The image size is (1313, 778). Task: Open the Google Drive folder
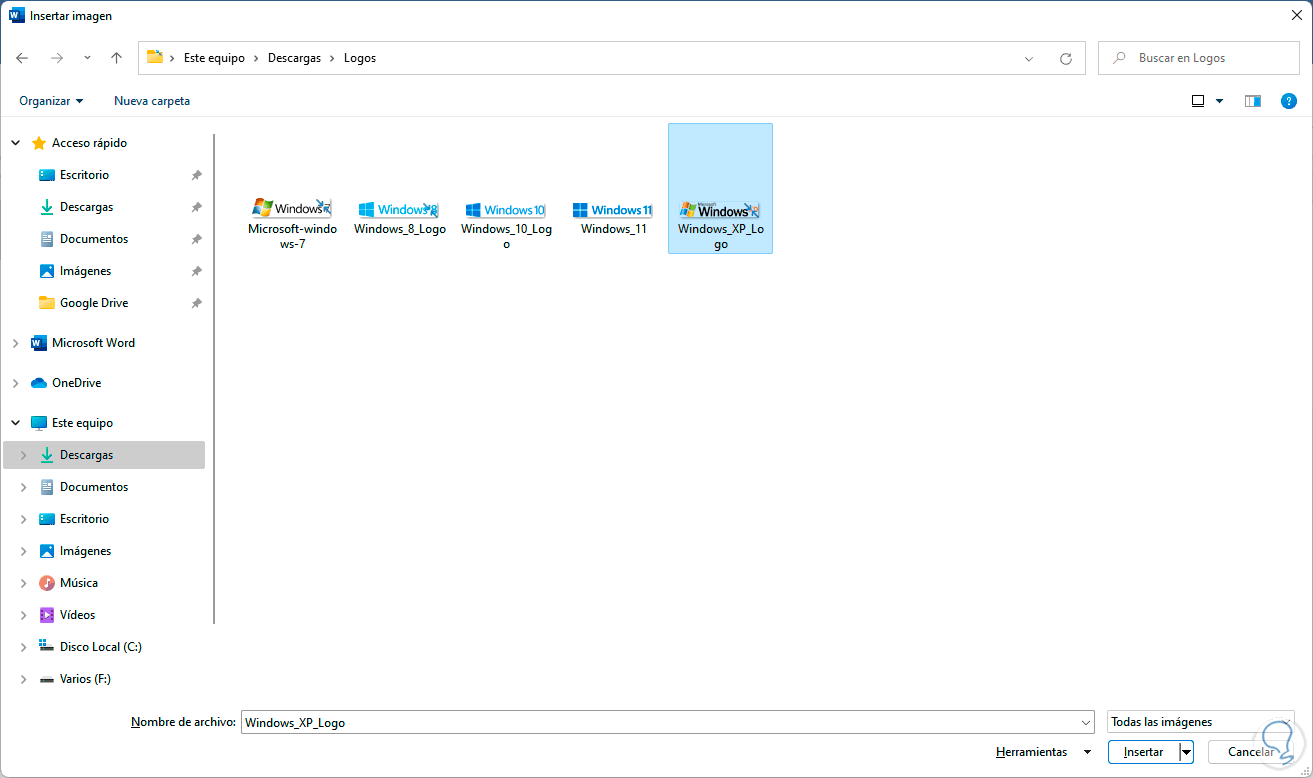(94, 303)
